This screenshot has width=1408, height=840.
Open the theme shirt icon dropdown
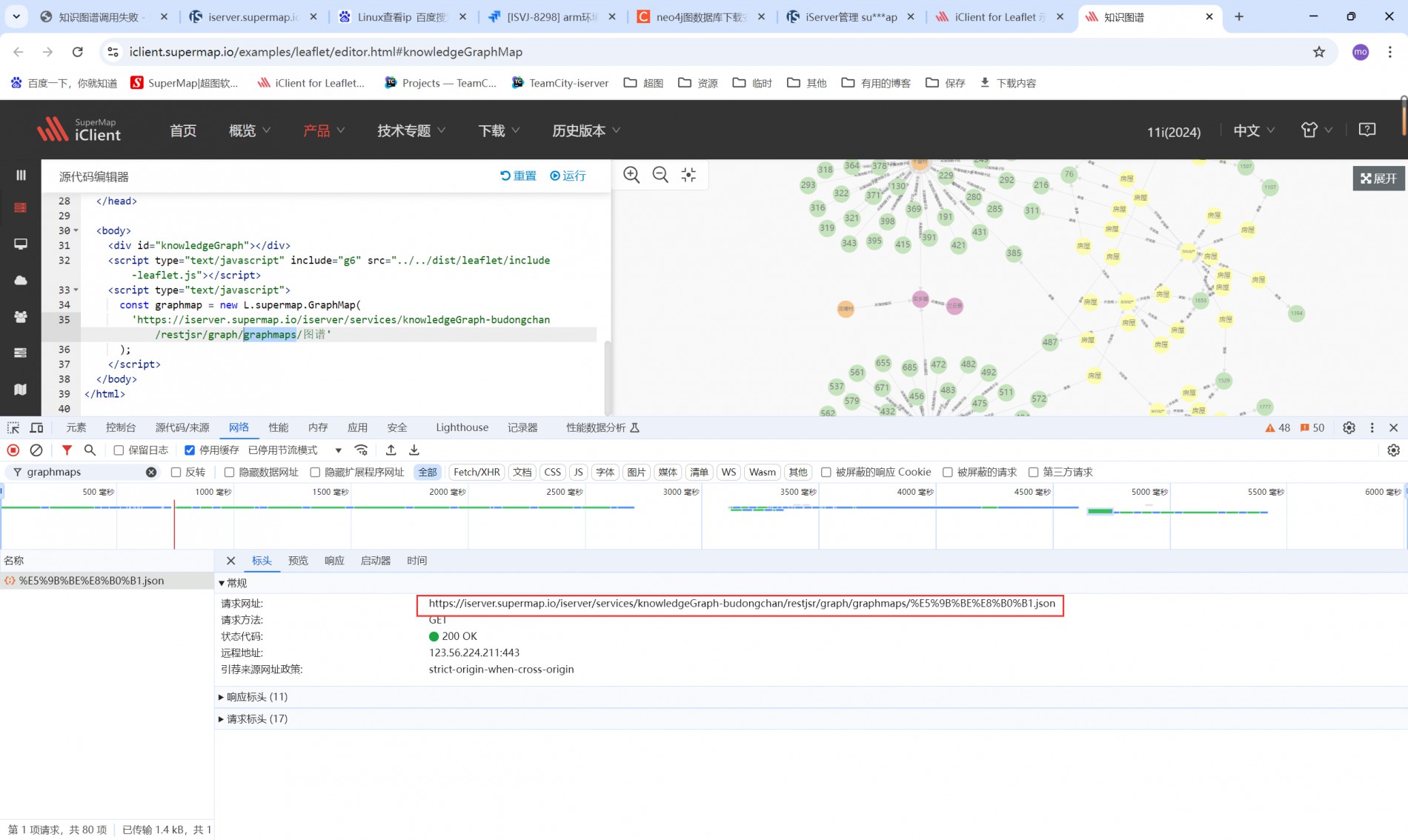1316,130
